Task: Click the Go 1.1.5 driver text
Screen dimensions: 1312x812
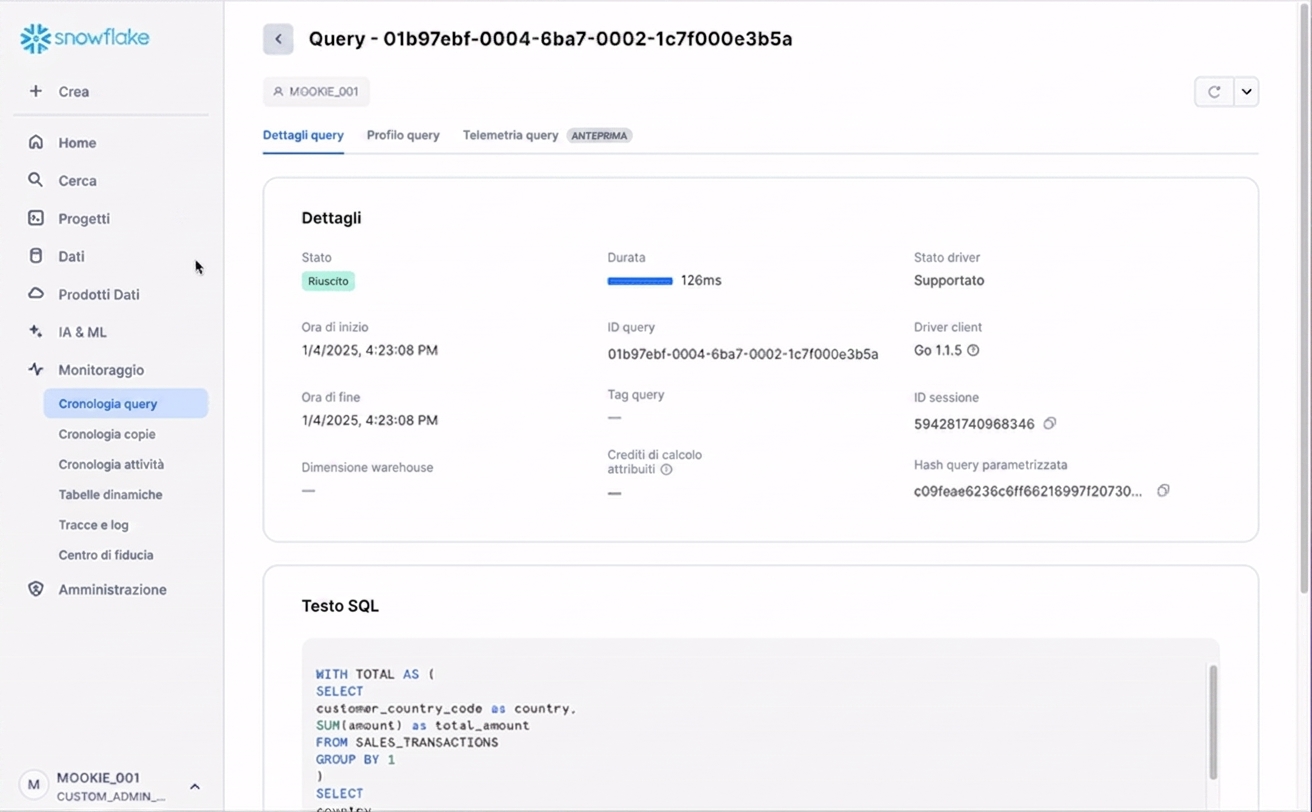Action: 938,350
